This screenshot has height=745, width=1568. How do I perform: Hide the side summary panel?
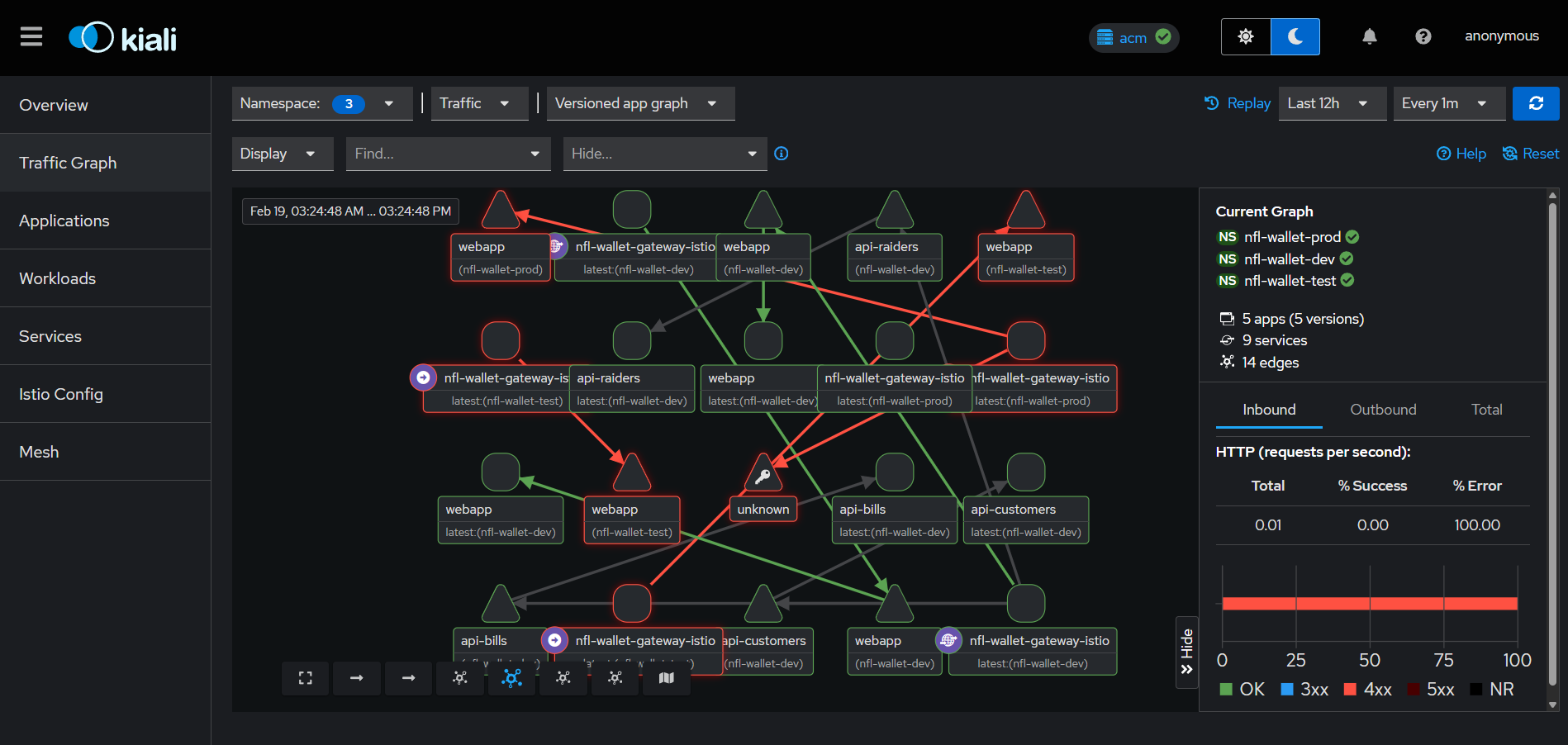tap(1187, 652)
